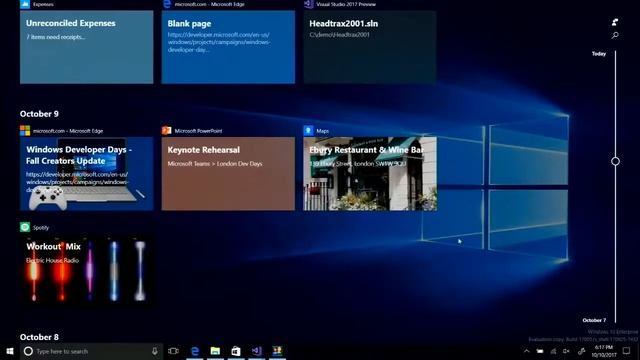The width and height of the screenshot is (640, 360).
Task: Open the Action Center notifications icon
Action: tap(627, 351)
